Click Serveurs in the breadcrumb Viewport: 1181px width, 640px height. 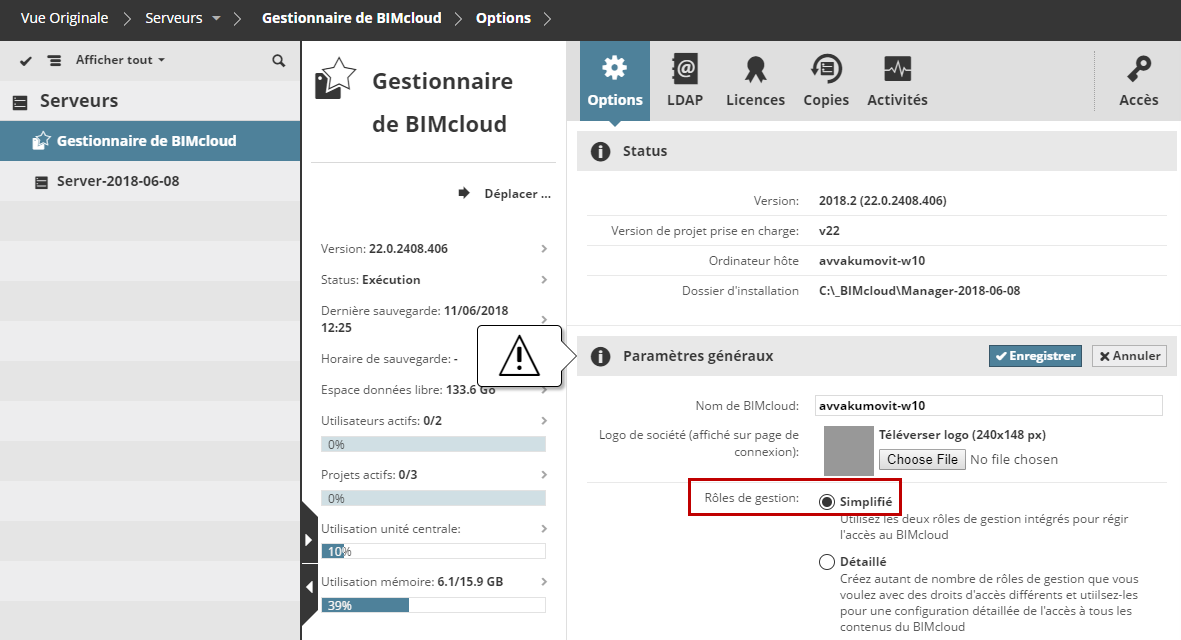[x=174, y=18]
